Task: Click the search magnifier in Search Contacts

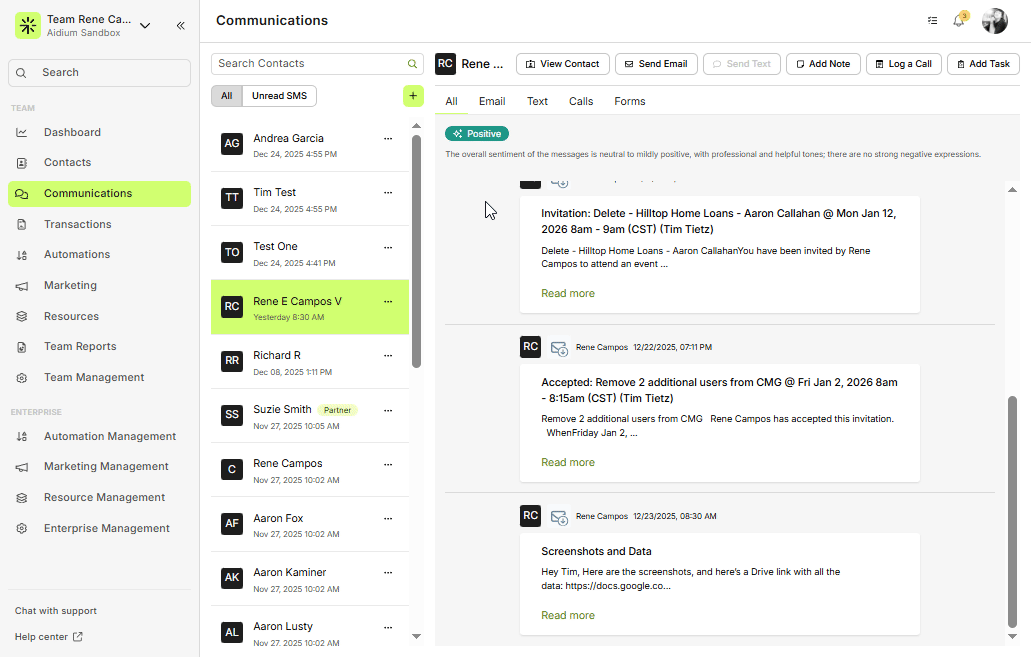Action: tap(412, 64)
